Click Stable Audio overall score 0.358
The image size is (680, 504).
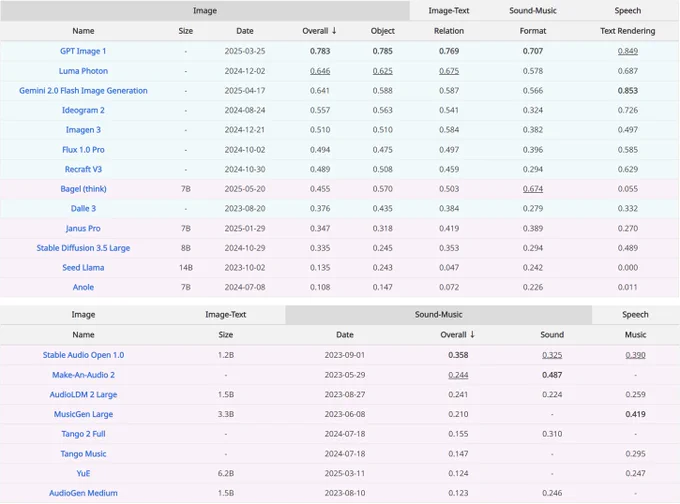[x=458, y=355]
